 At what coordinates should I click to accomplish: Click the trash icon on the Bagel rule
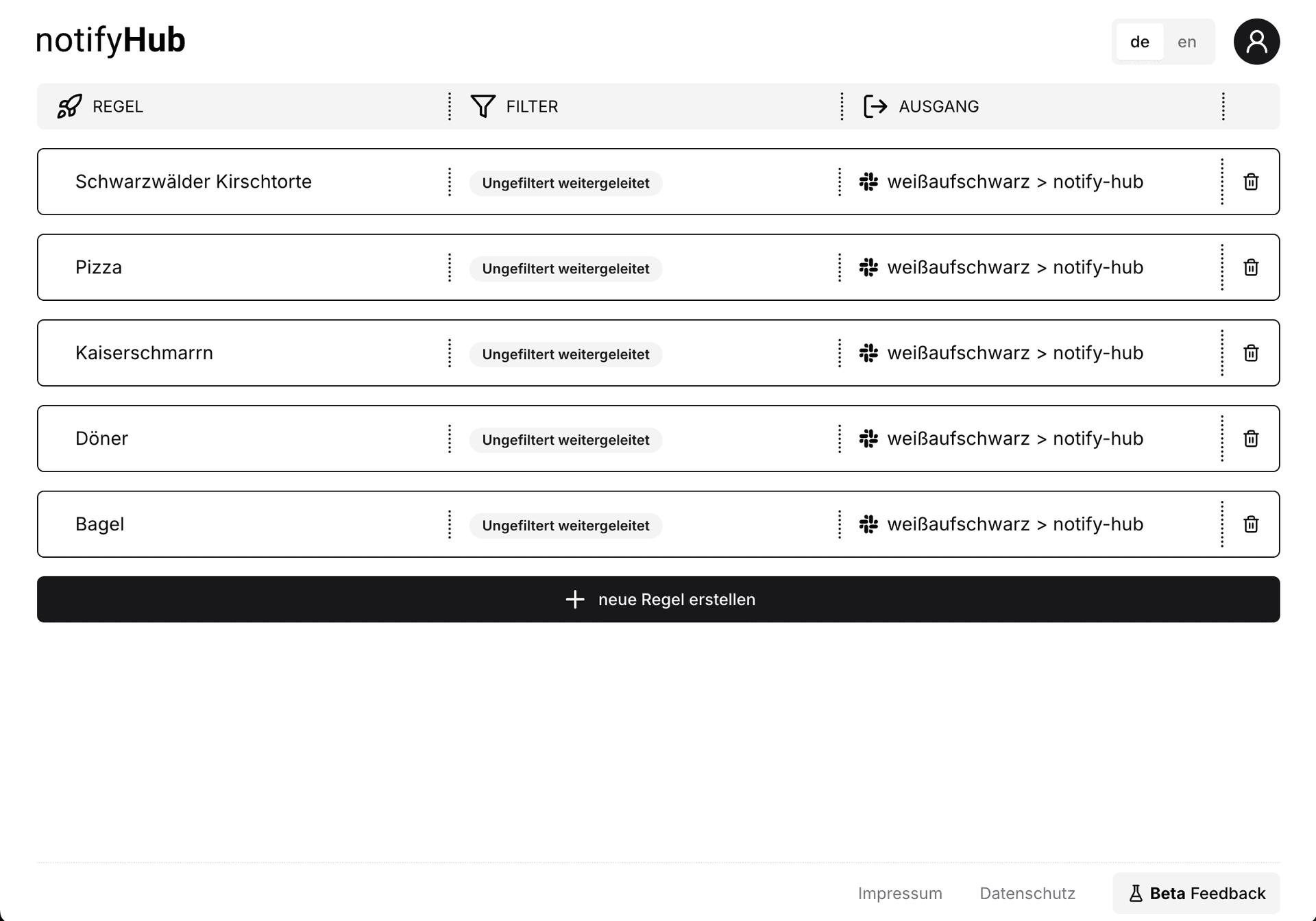tap(1251, 524)
